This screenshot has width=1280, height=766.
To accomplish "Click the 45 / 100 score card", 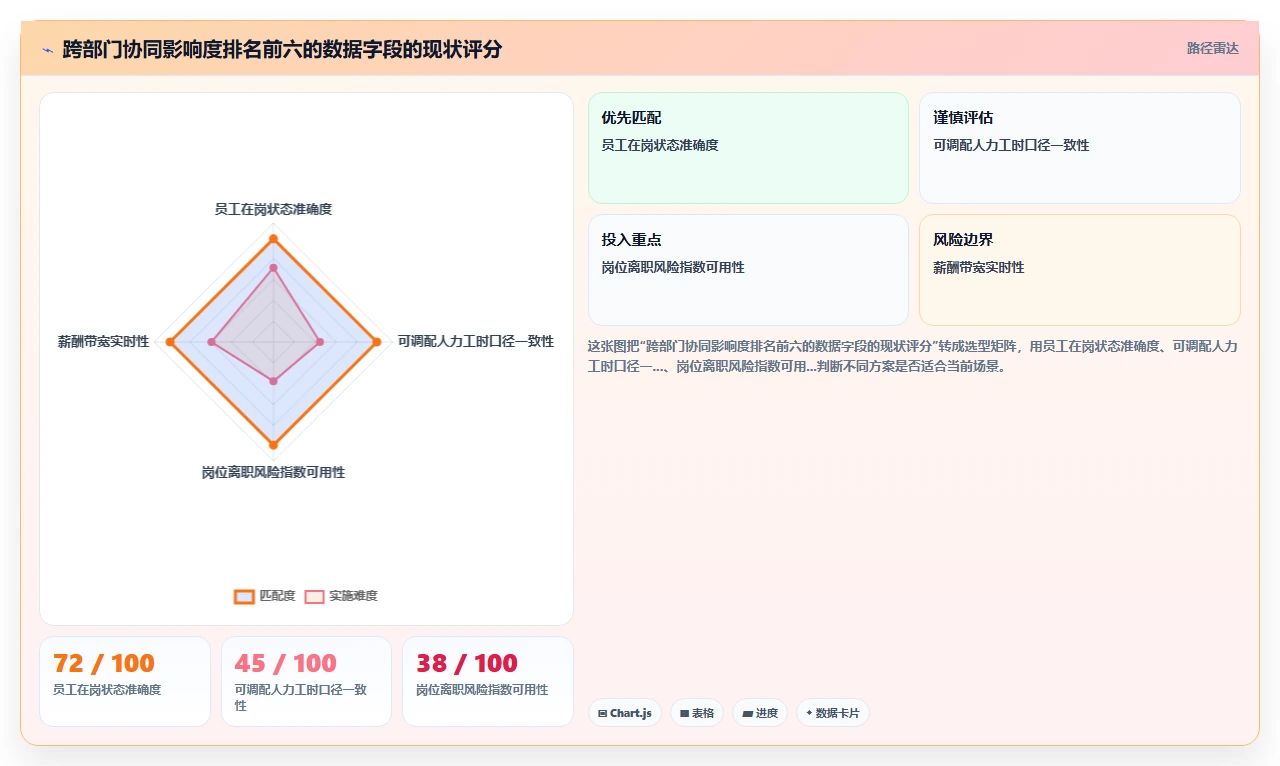I will click(306, 681).
